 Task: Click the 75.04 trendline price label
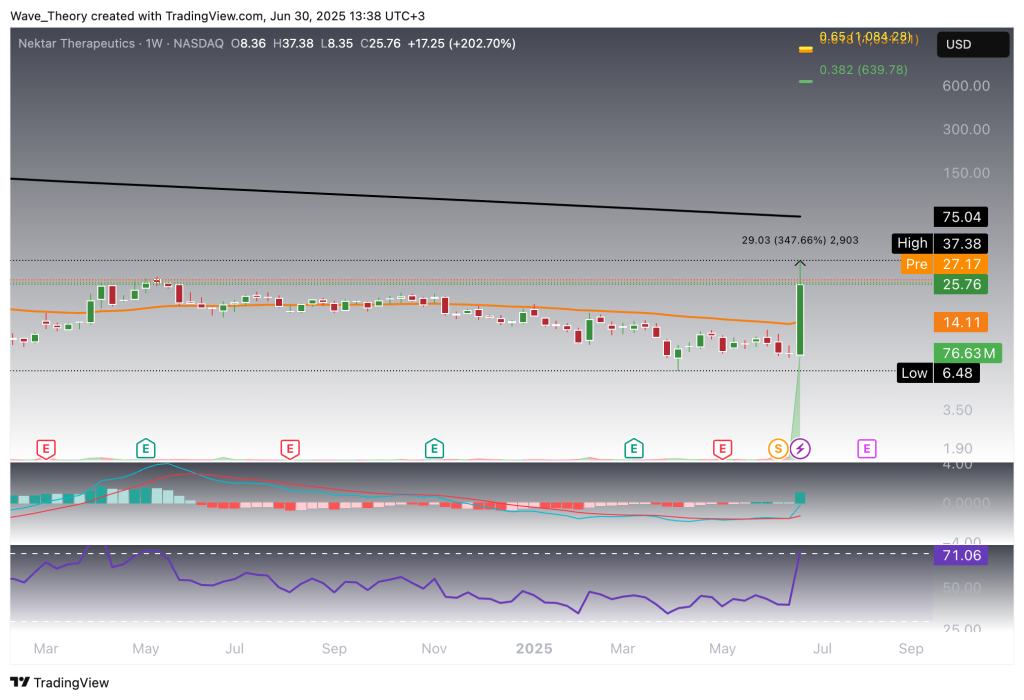[x=961, y=217]
